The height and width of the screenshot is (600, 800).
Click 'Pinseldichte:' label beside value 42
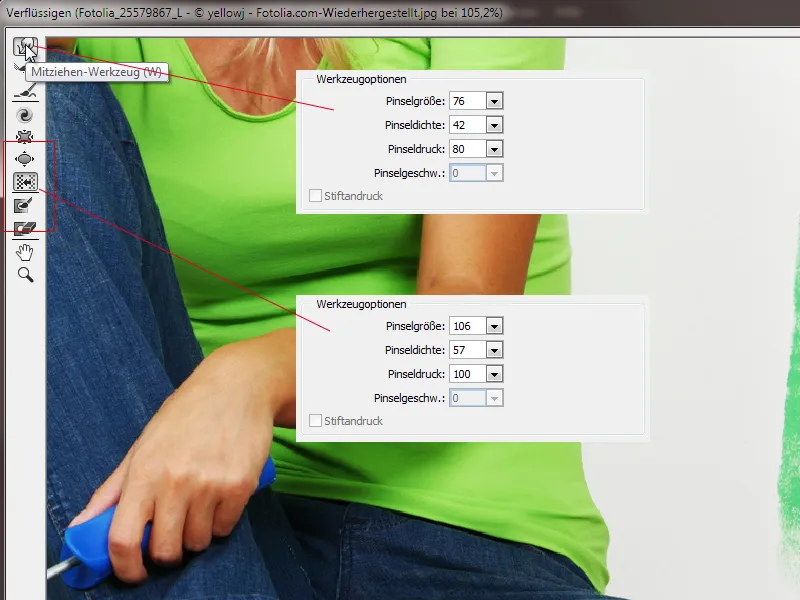pos(415,125)
